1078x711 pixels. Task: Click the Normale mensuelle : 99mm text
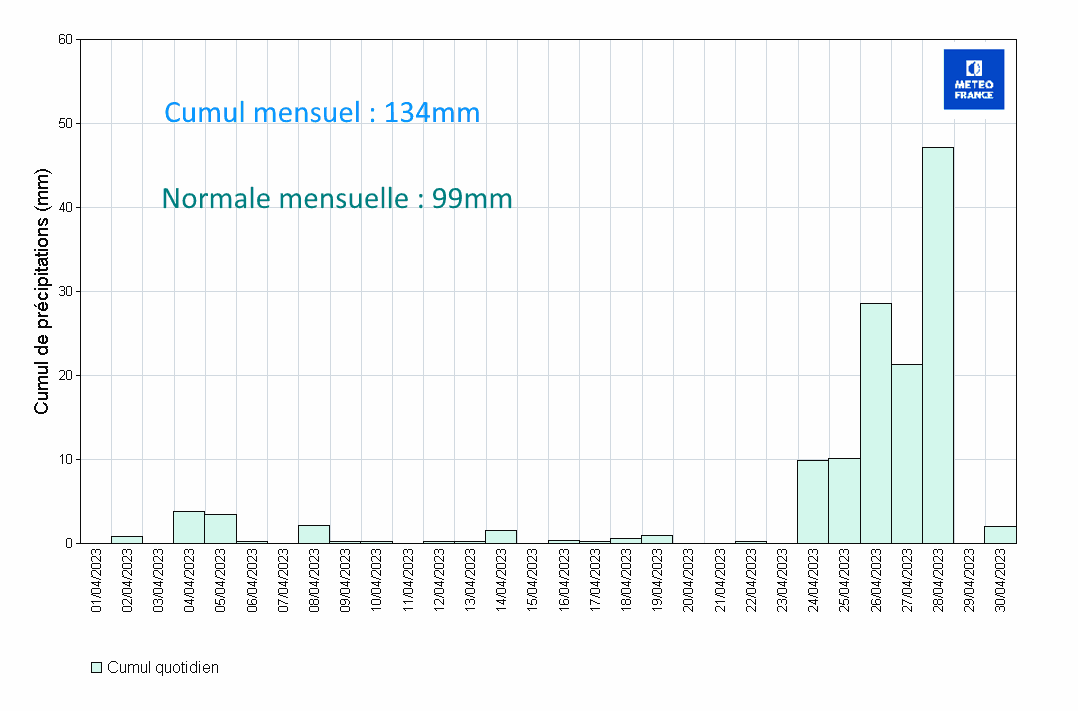pyautogui.click(x=337, y=199)
